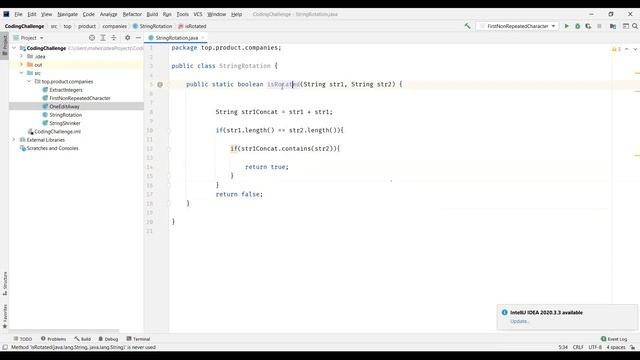Click the Build Project hammer icon
Image resolution: width=640 pixels, height=360 pixels.
467,26
